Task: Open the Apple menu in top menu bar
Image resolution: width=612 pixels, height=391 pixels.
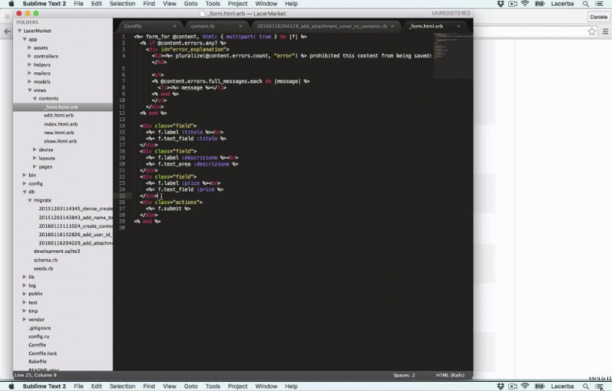Action: coord(11,4)
